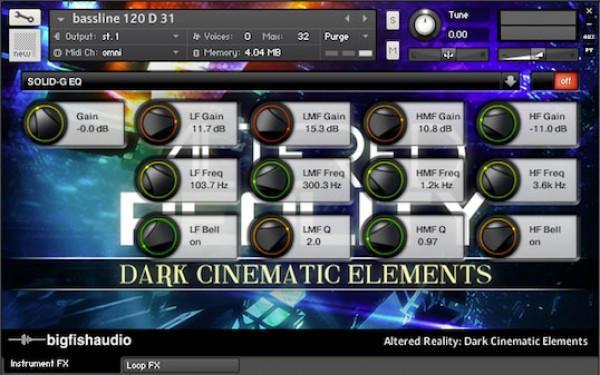This screenshot has width=600, height=375.
Task: Toggle the EQ off/on switch
Action: (x=555, y=81)
